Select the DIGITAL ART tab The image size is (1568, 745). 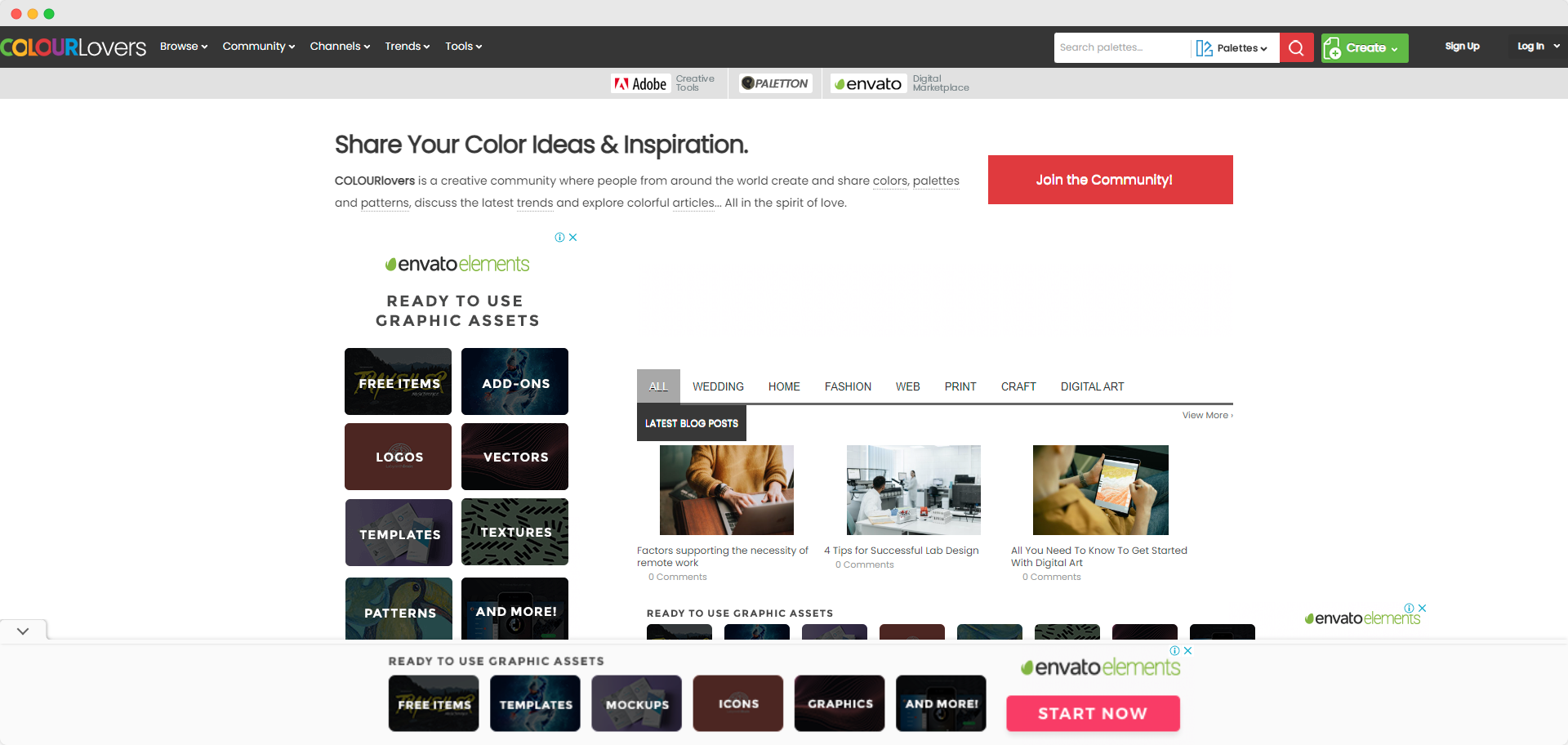pos(1092,386)
